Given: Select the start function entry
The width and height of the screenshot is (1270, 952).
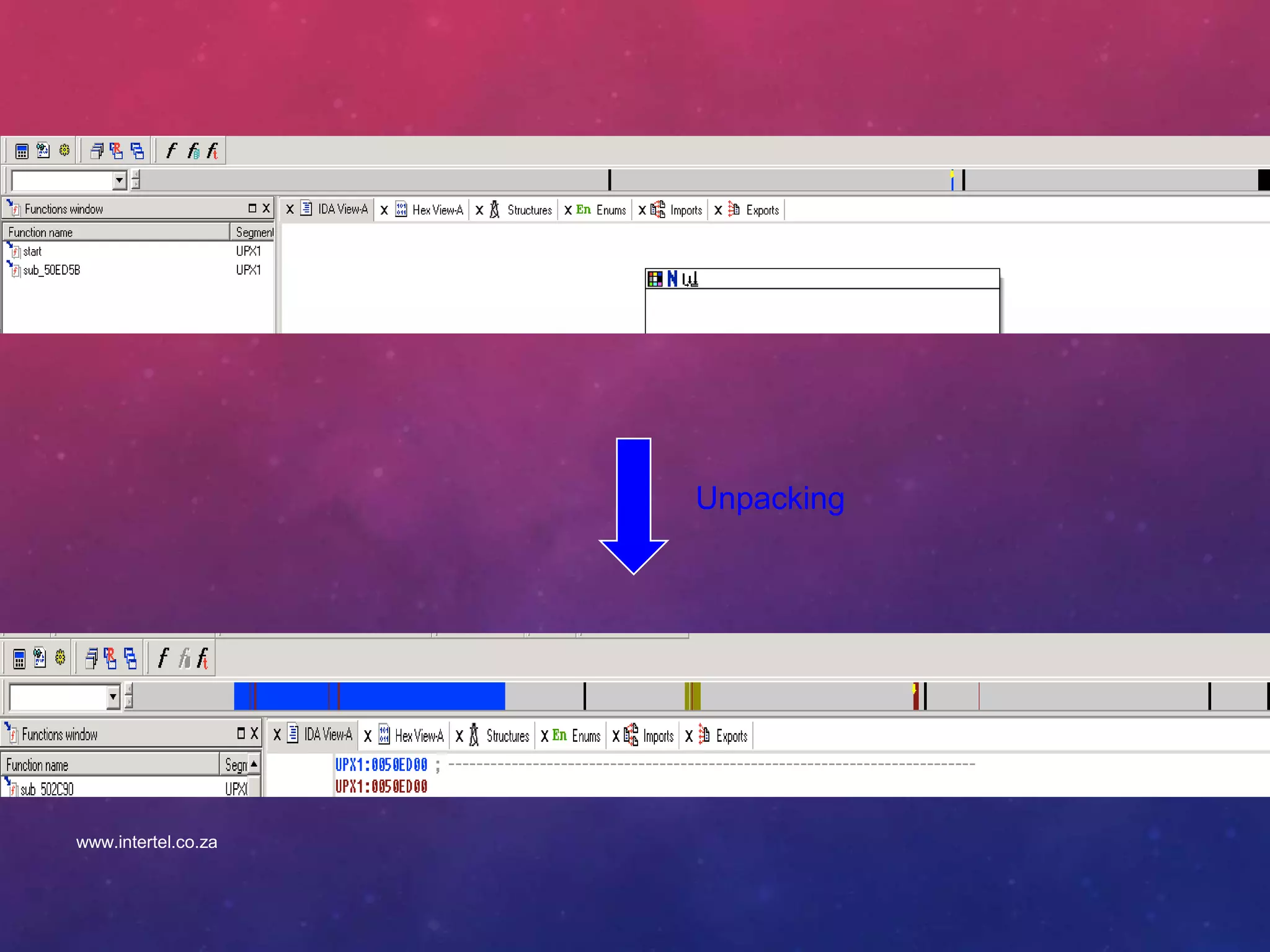Looking at the screenshot, I should (32, 252).
